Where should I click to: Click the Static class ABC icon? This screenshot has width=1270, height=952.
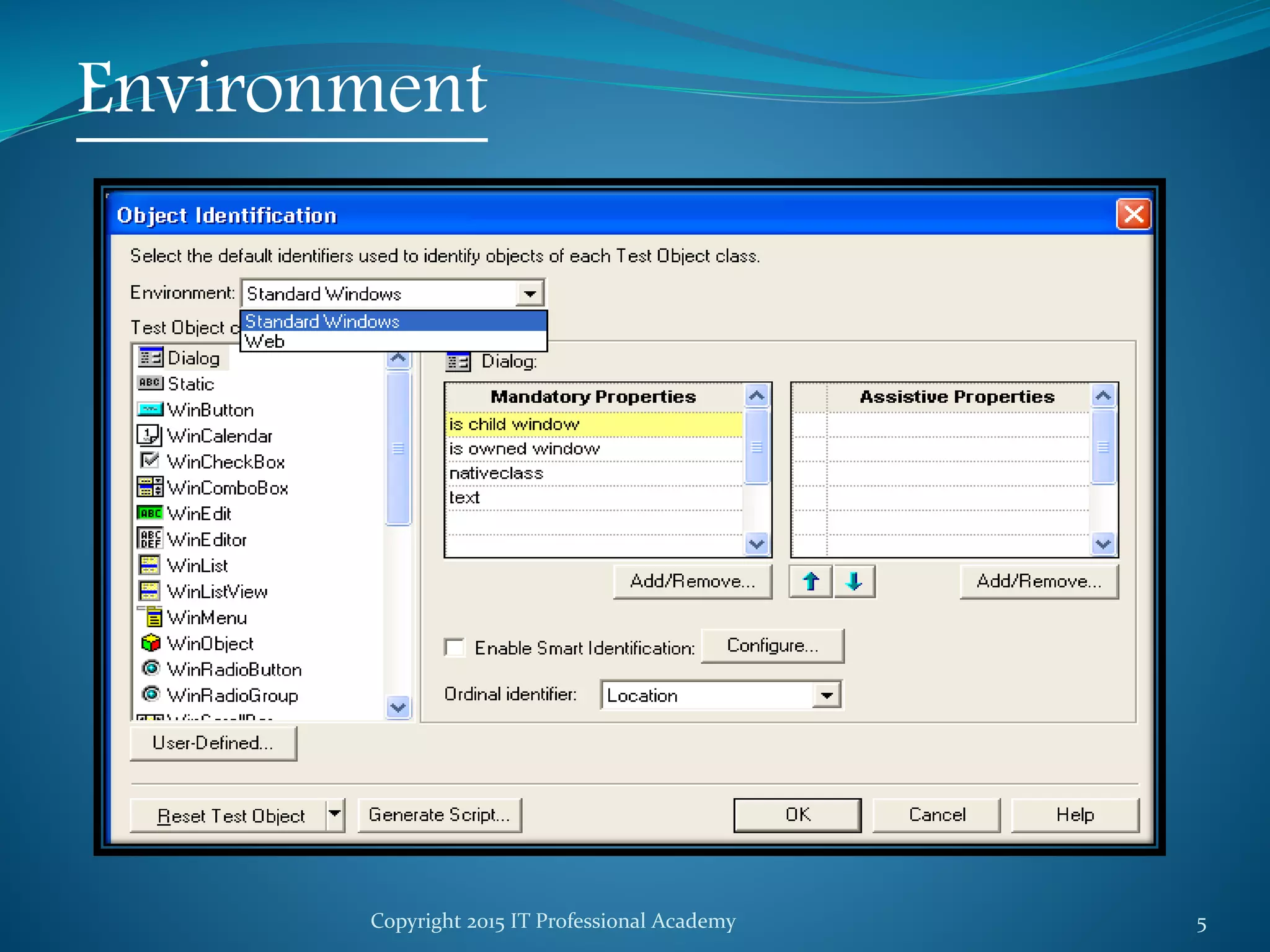coord(150,383)
